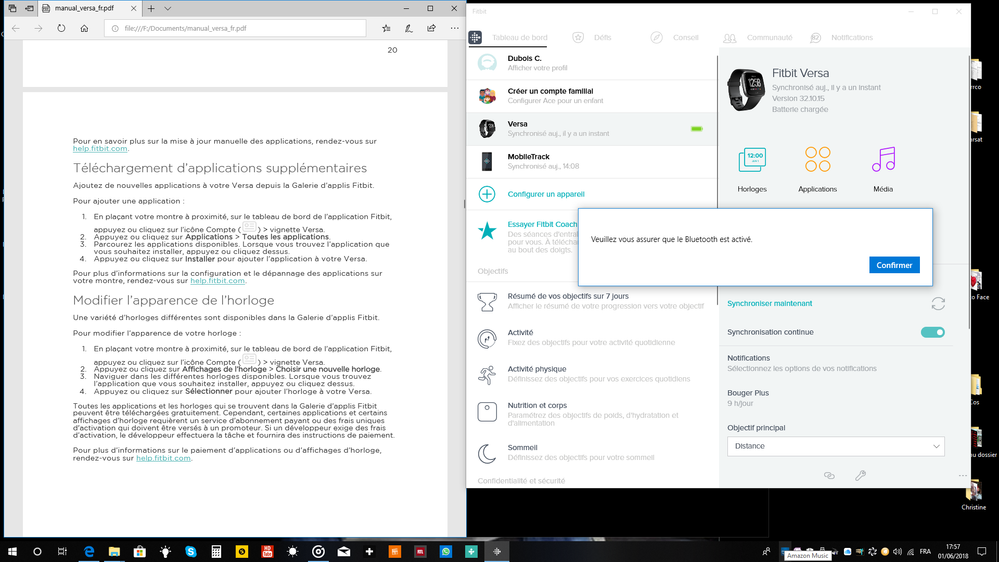This screenshot has height=562, width=999.
Task: Open the Mail app from taskbar
Action: pyautogui.click(x=343, y=552)
